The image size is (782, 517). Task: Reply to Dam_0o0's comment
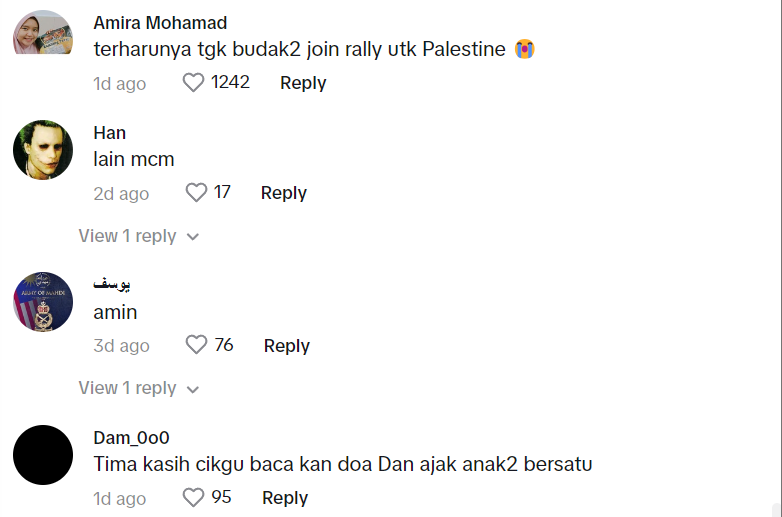click(x=284, y=498)
